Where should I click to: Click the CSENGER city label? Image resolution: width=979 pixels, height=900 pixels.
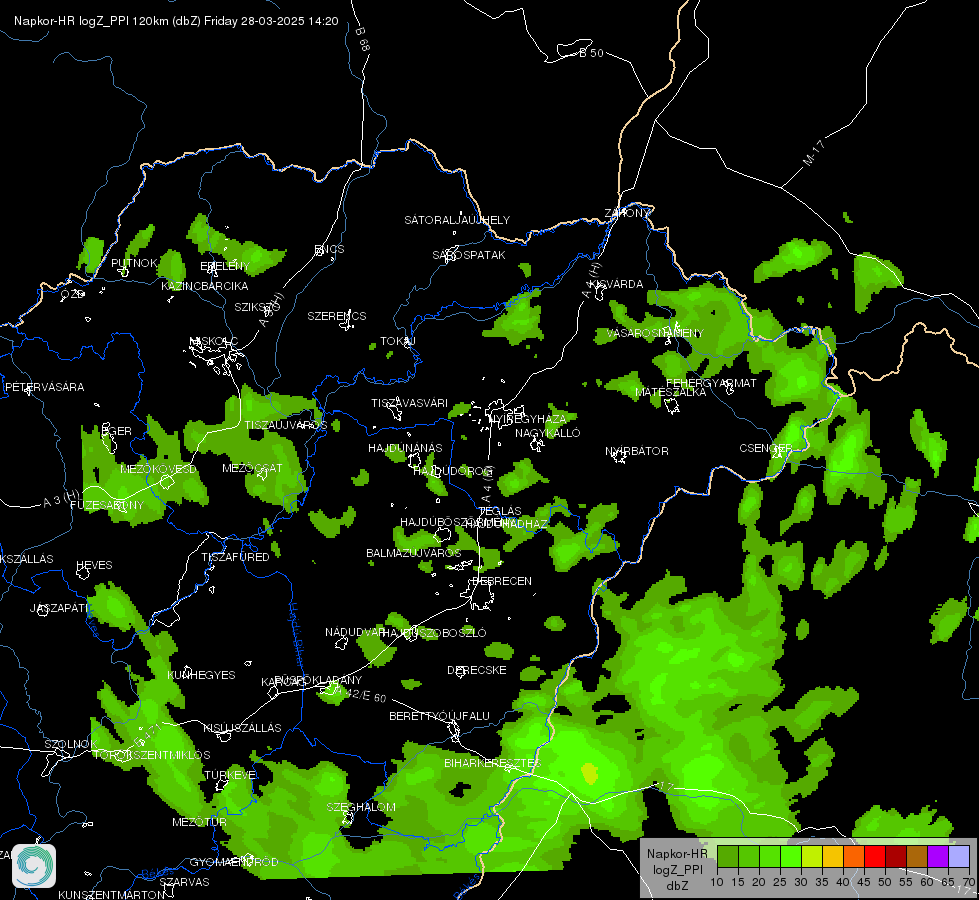(765, 448)
